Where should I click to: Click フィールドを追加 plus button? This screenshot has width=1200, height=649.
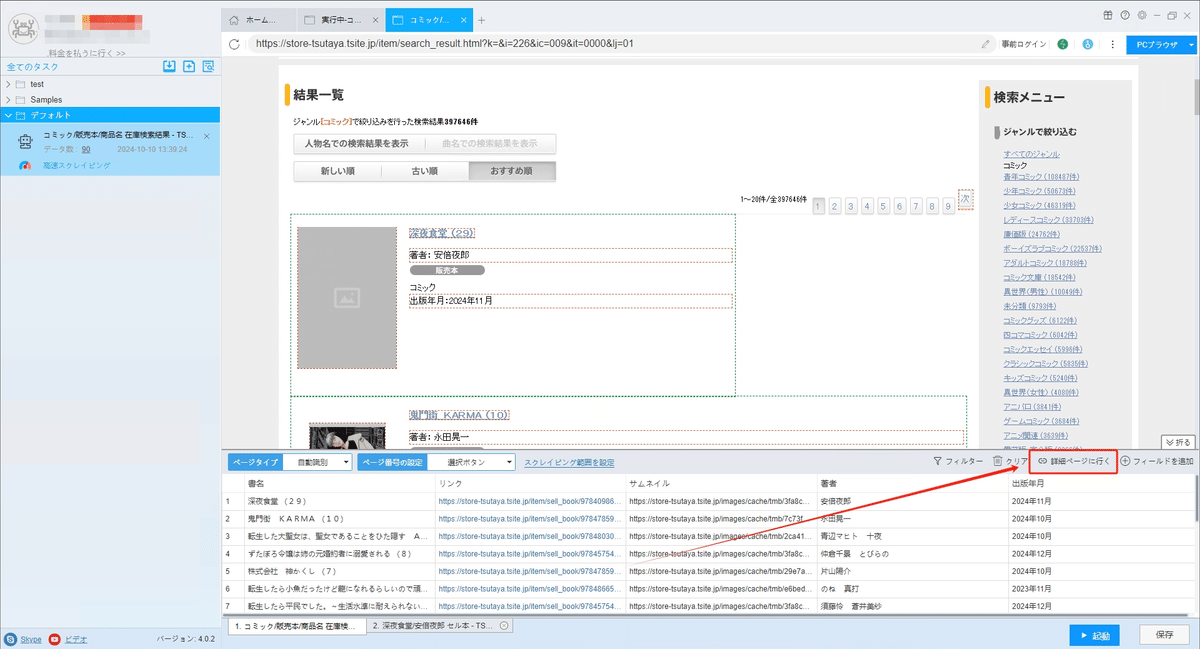pos(1157,461)
